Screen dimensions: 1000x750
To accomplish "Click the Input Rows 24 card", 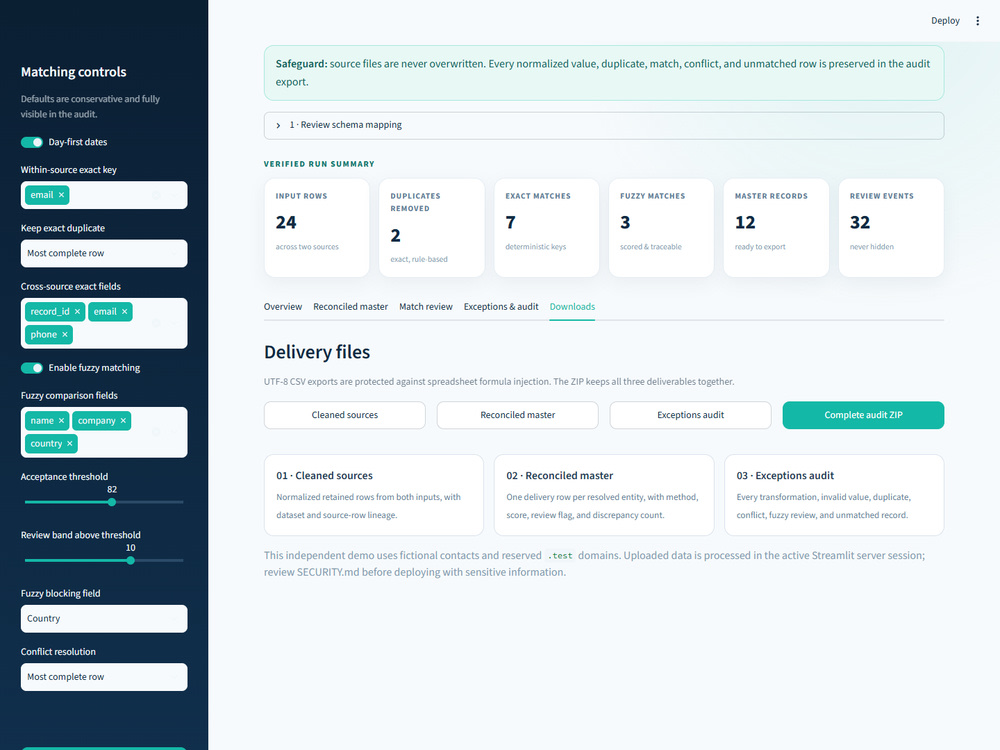I will point(316,228).
